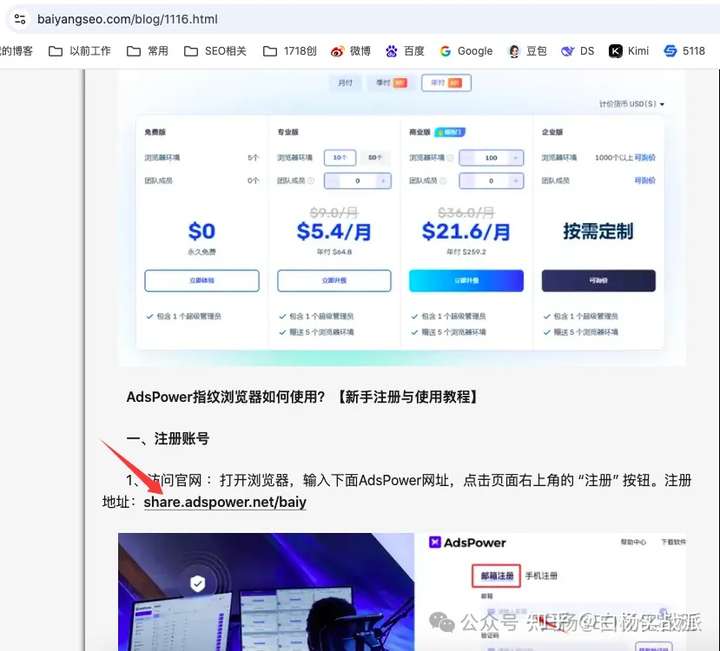720x651 pixels.
Task: Open the 计价货币 USD currency dropdown
Action: (x=631, y=104)
